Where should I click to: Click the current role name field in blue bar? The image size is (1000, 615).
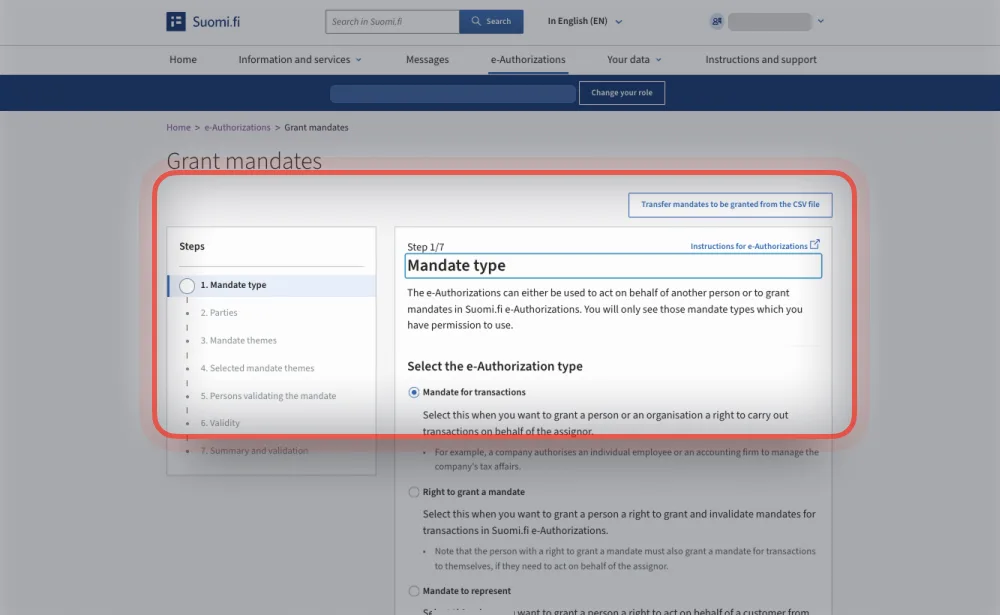[453, 94]
